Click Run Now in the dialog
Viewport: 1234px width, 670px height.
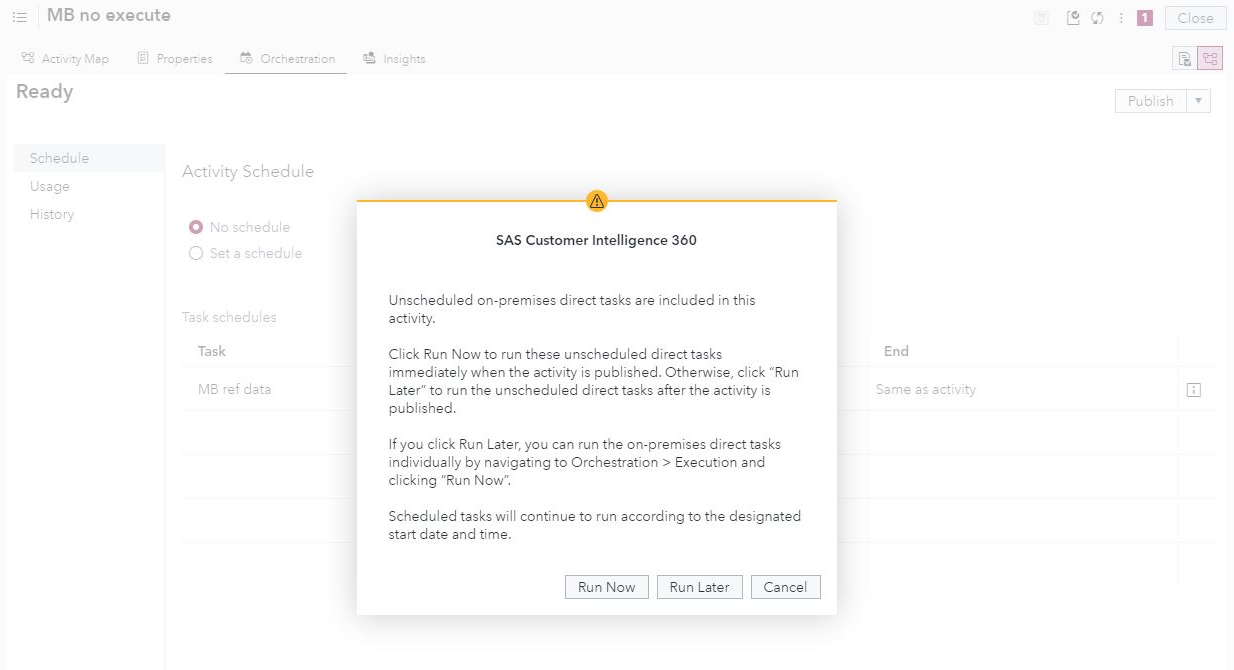point(606,587)
